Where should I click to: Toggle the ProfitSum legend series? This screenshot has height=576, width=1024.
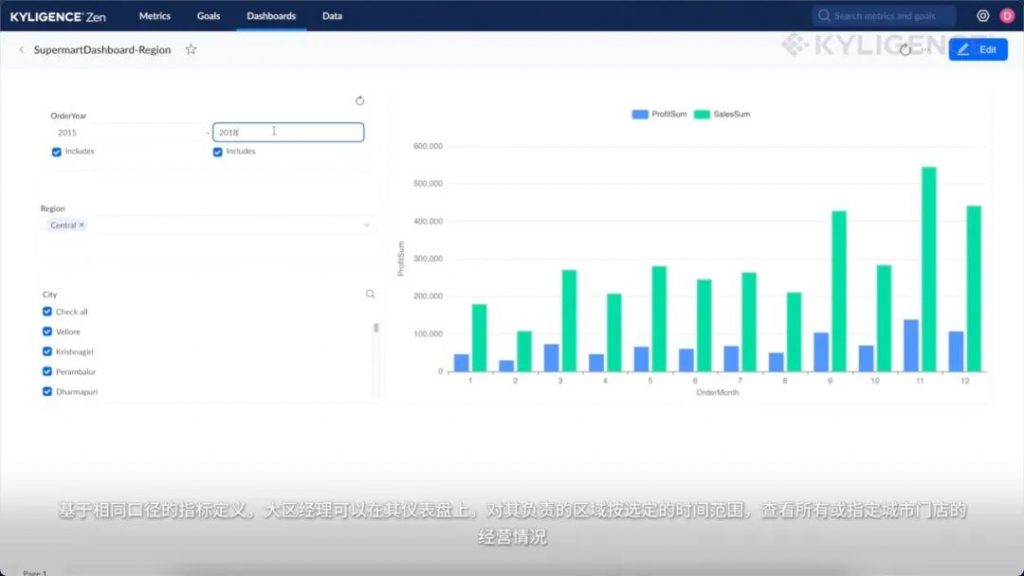659,114
